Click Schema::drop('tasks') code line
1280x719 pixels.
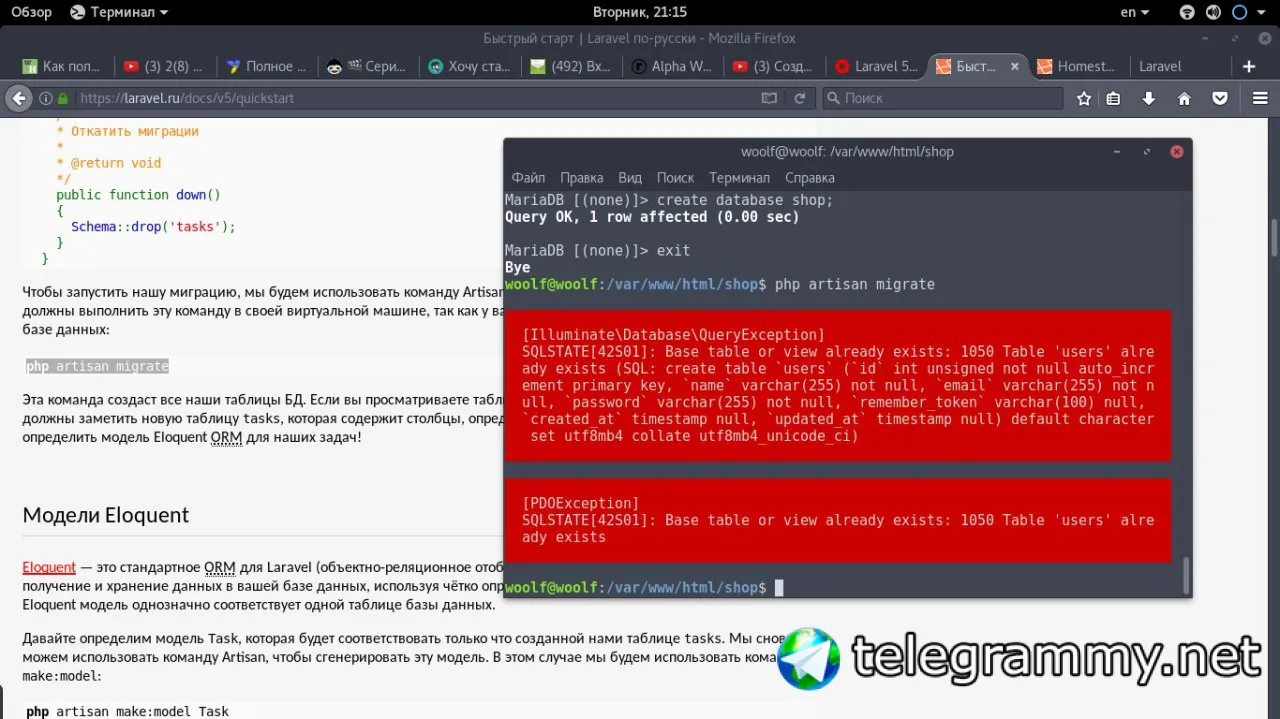point(153,227)
